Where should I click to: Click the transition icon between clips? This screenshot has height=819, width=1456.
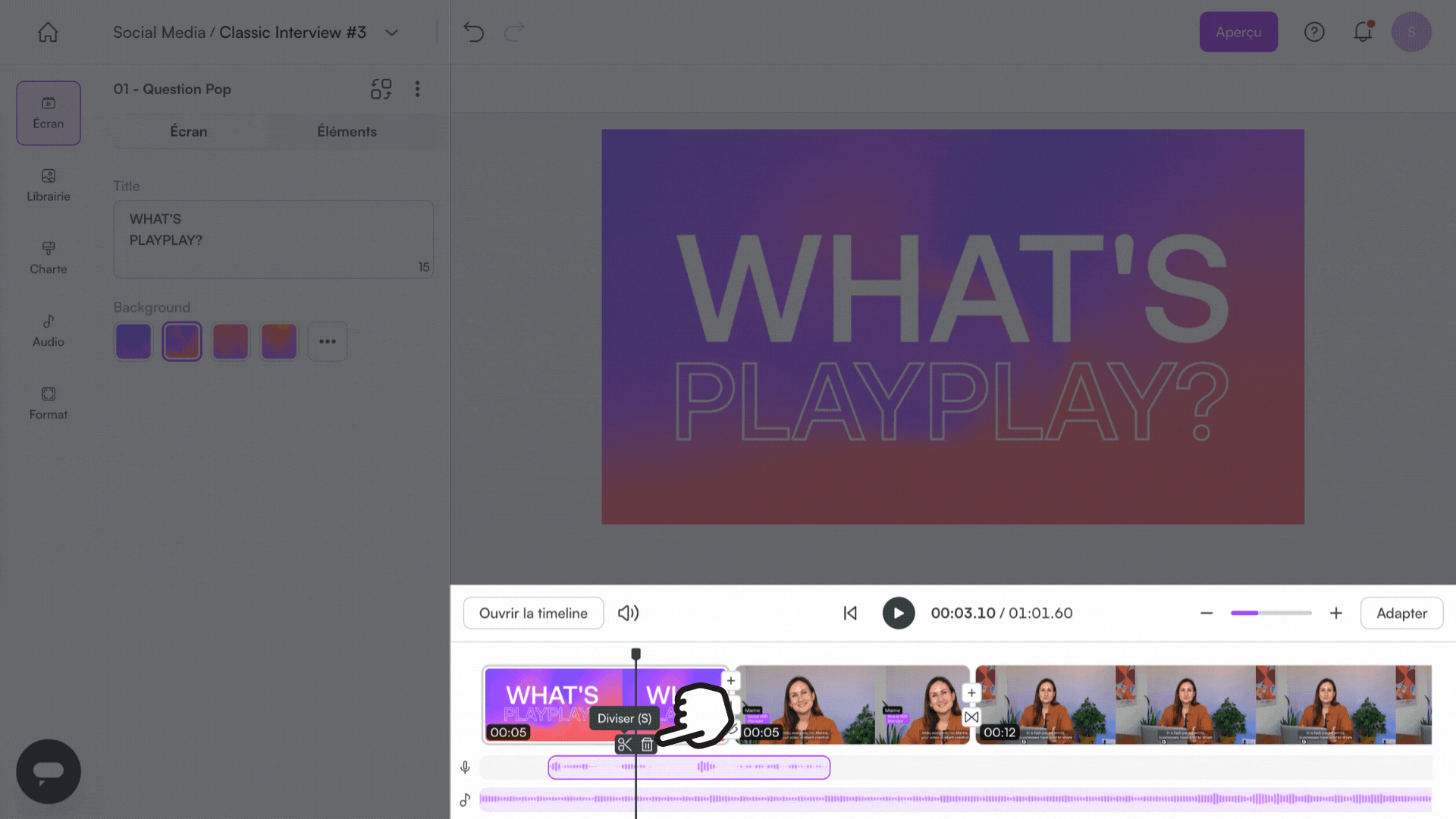click(x=971, y=717)
